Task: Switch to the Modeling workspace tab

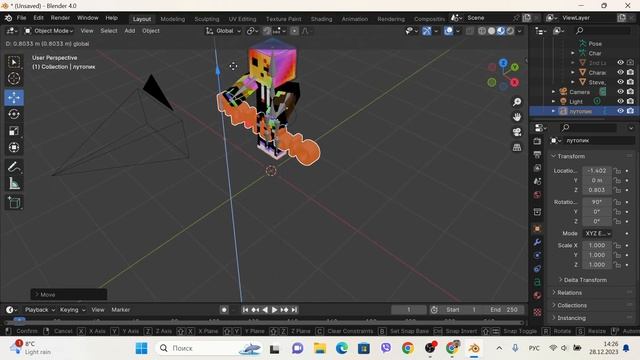Action: tap(172, 19)
